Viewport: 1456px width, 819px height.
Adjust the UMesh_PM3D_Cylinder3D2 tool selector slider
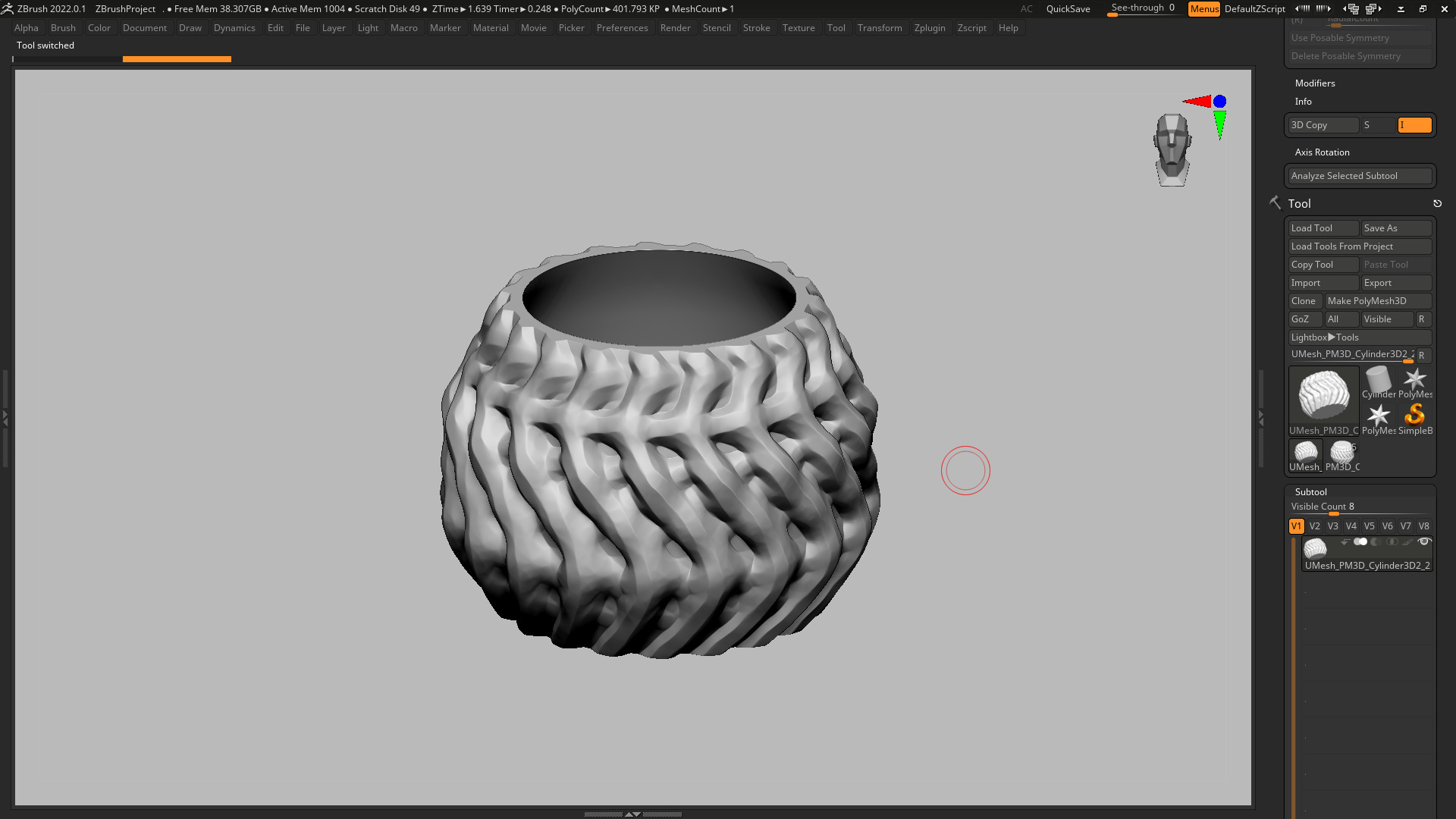(x=1351, y=355)
